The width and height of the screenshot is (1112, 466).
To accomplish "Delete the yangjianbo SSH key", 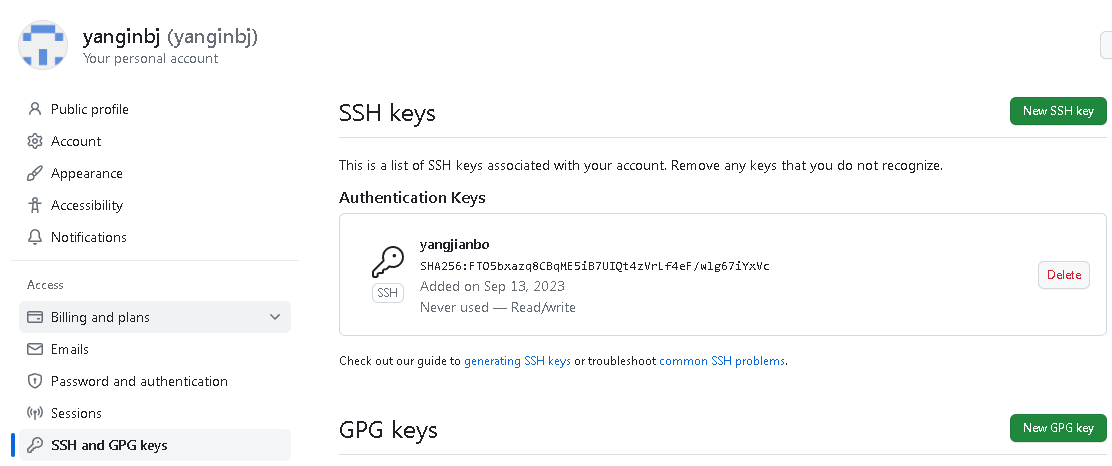I will click(x=1064, y=275).
